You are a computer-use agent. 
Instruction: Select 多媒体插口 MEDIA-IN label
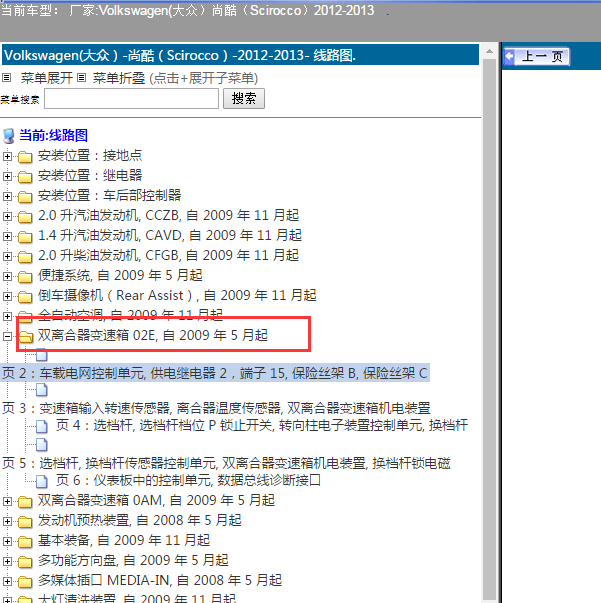point(160,580)
